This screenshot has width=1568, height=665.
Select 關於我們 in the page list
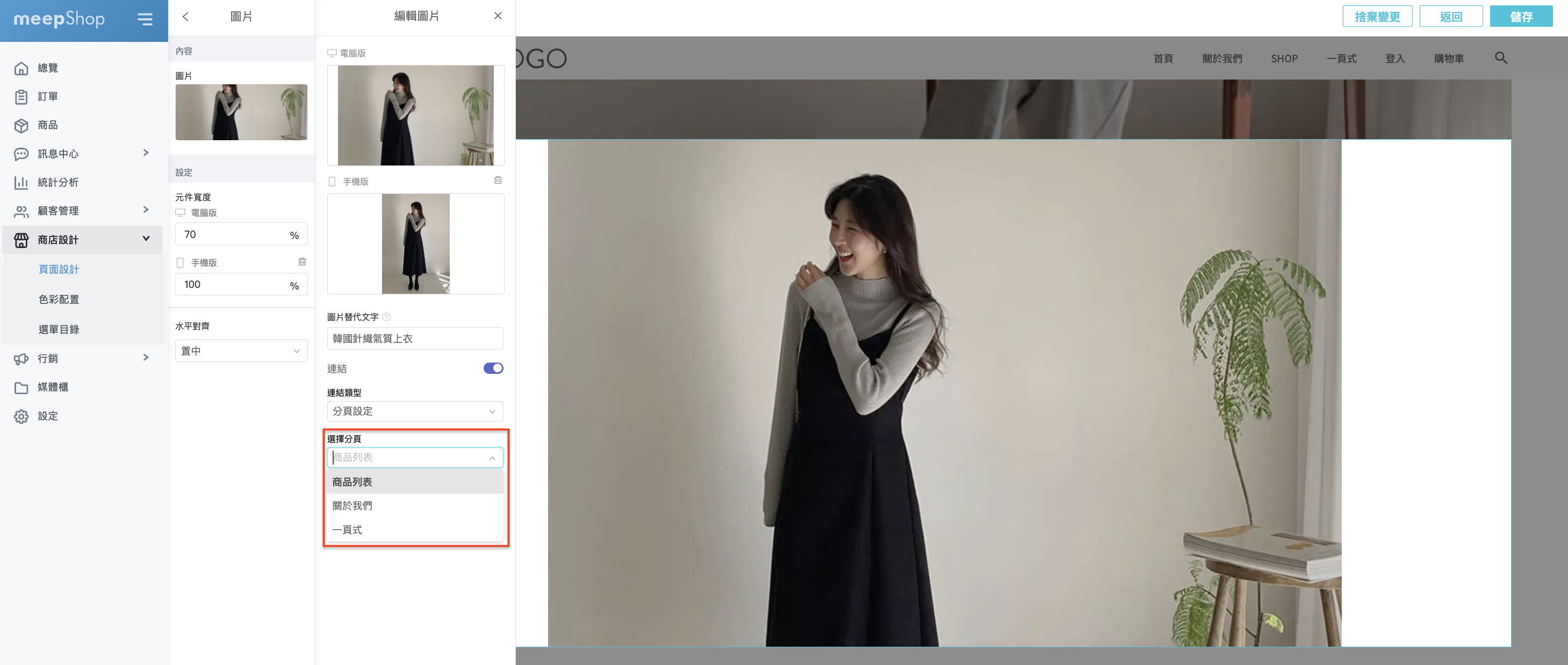pos(353,505)
